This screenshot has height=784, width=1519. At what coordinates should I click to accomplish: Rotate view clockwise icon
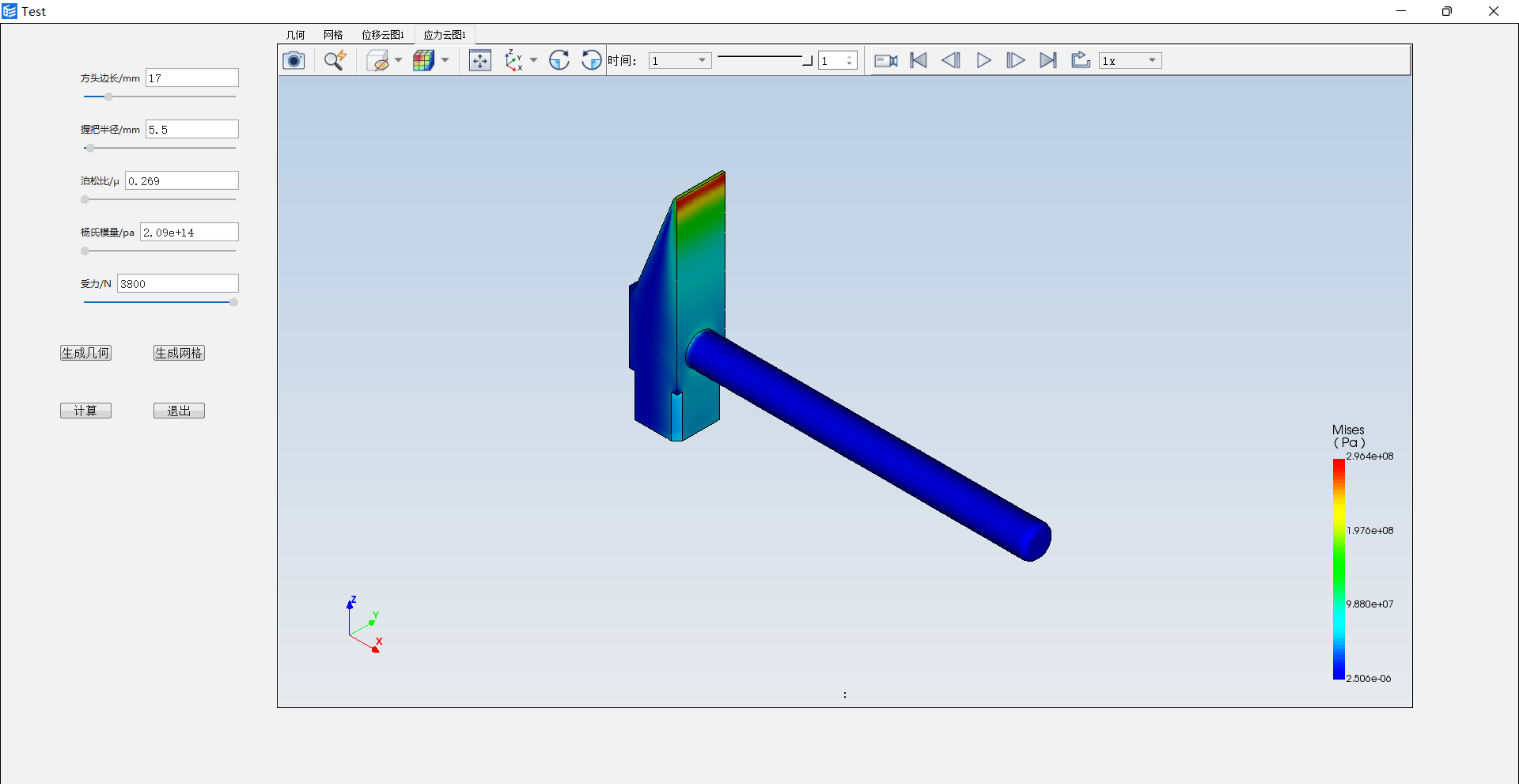559,60
